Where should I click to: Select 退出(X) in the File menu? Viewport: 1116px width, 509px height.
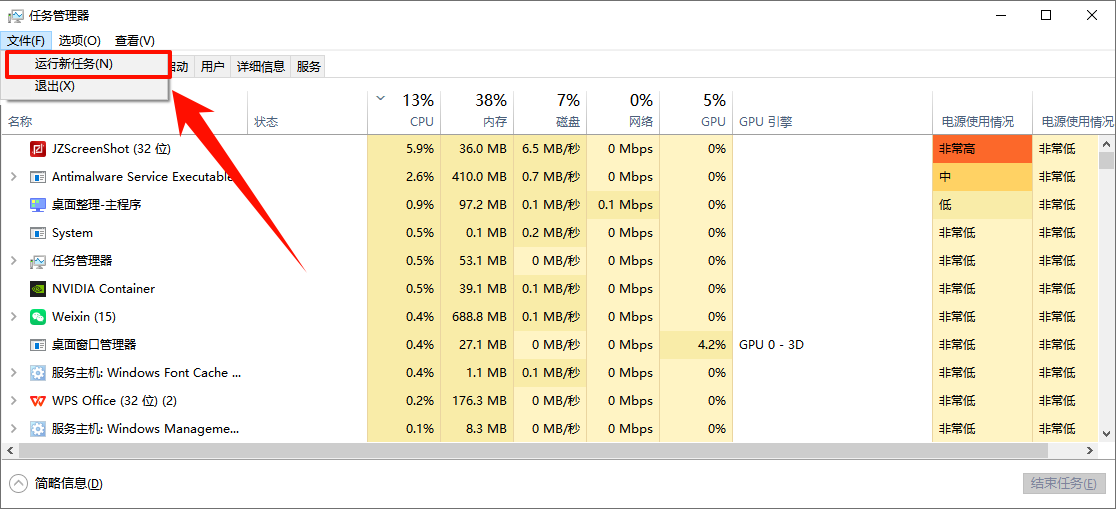[55, 87]
